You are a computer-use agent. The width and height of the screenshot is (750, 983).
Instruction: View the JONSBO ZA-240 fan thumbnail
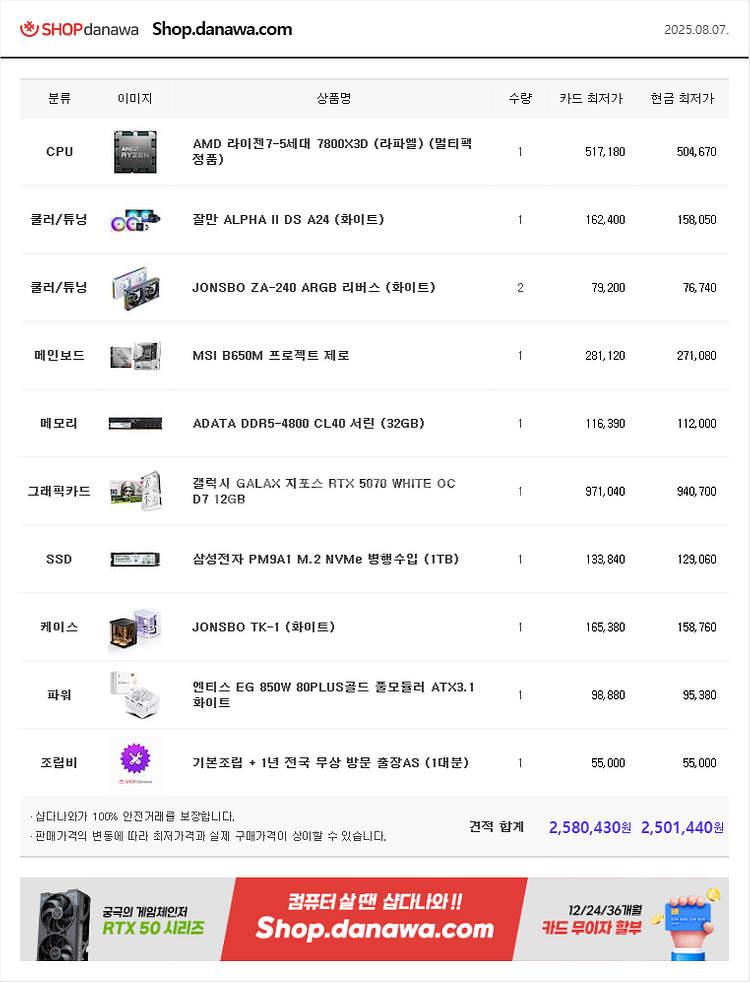pyautogui.click(x=135, y=288)
